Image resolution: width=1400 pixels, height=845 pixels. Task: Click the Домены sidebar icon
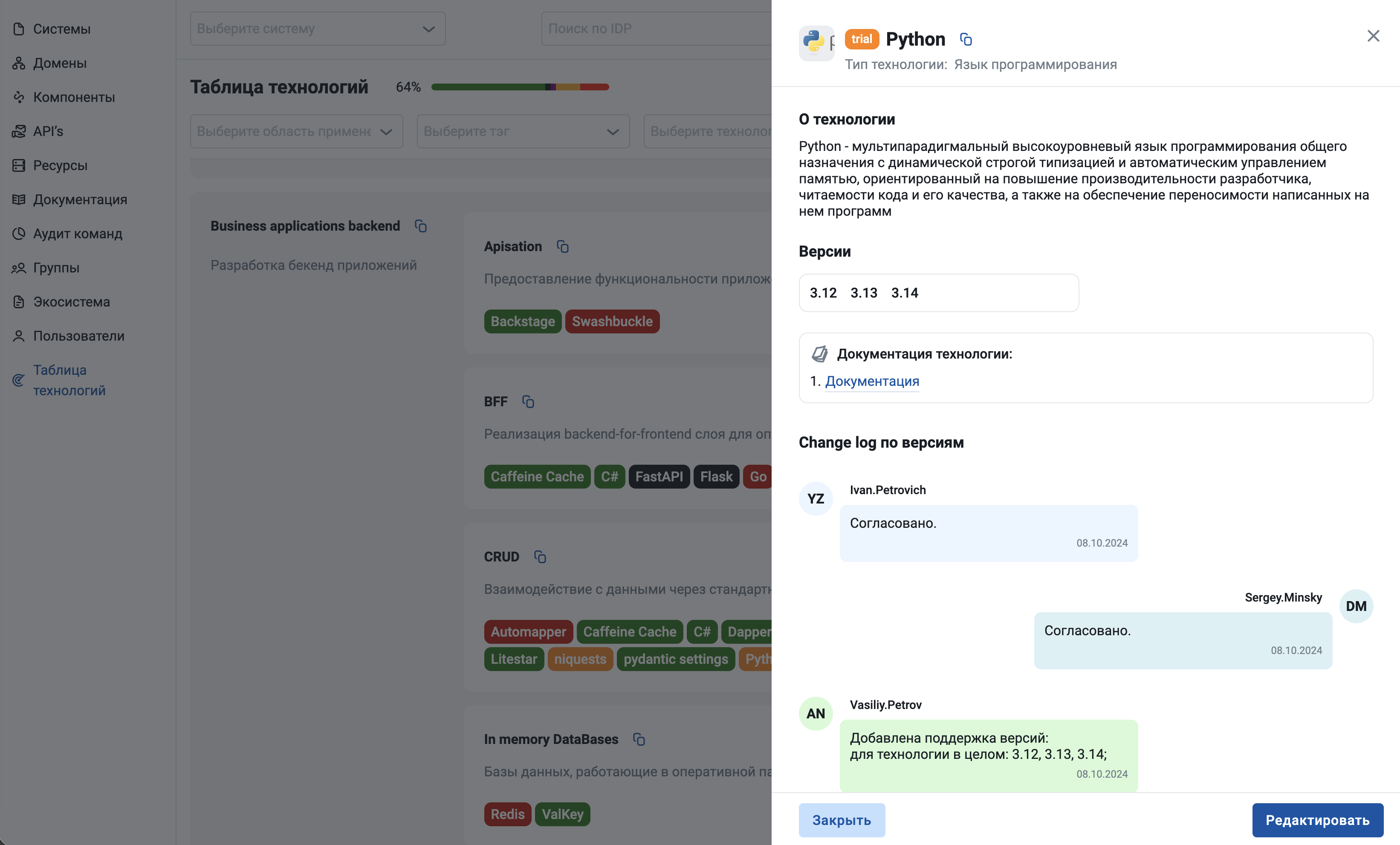coord(18,63)
